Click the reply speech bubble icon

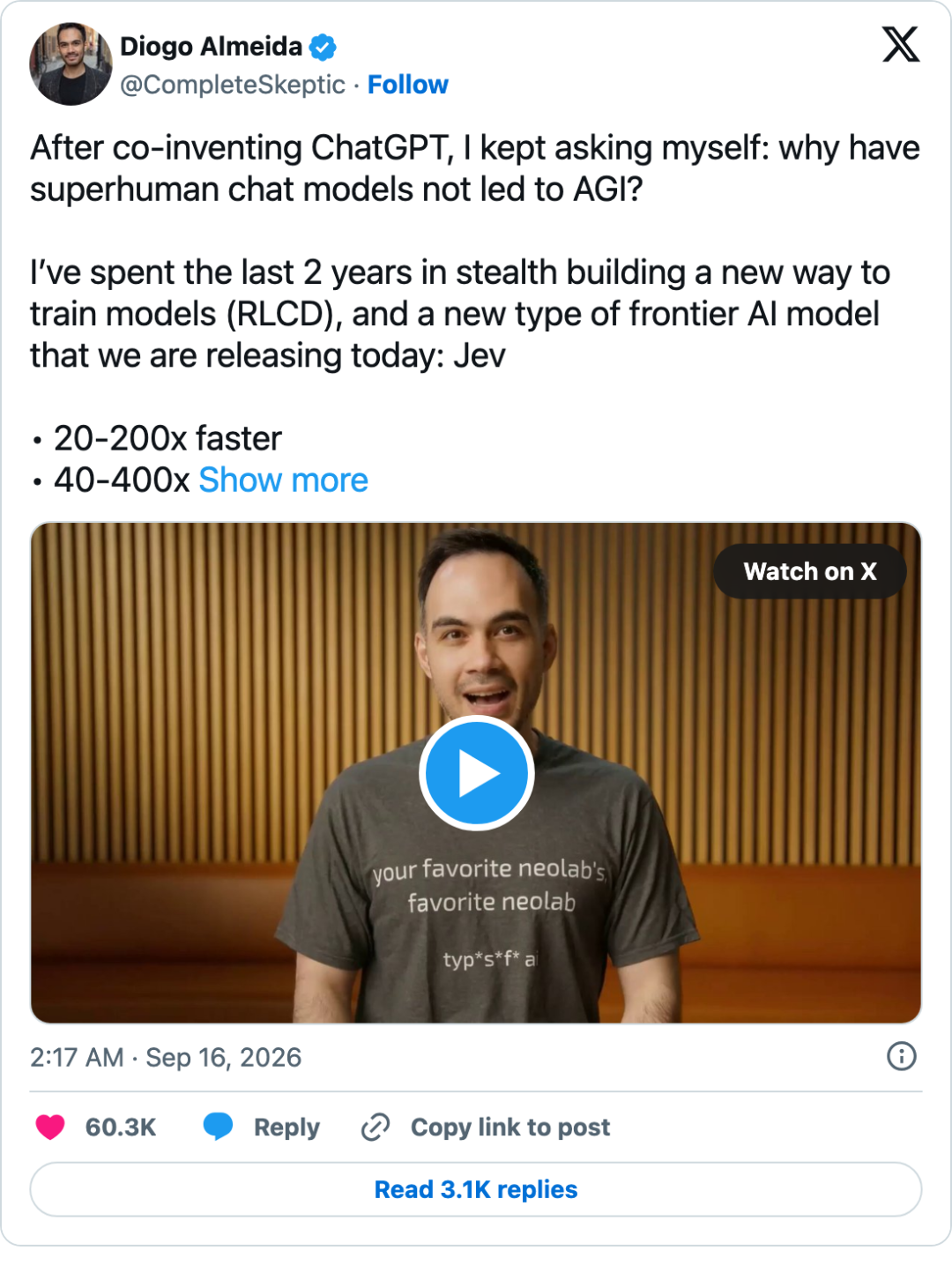218,1127
